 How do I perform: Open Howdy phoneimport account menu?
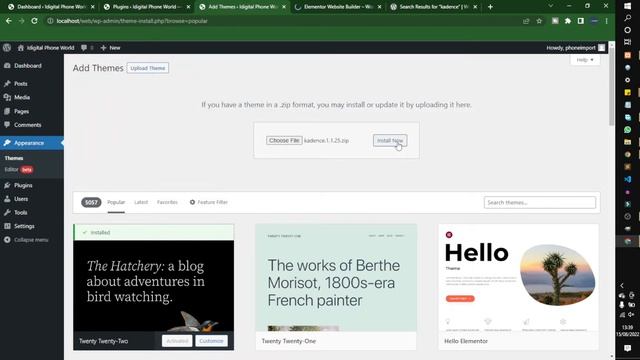click(575, 48)
